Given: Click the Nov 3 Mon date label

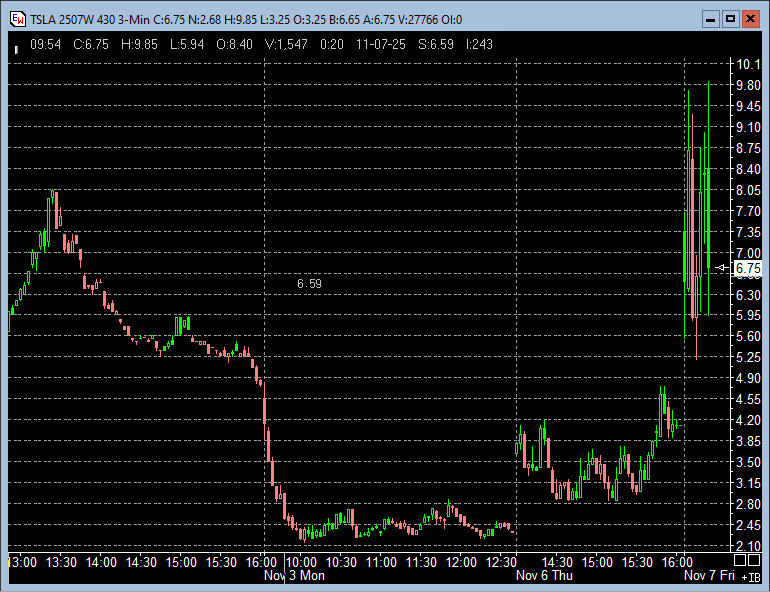Looking at the screenshot, I should (294, 576).
